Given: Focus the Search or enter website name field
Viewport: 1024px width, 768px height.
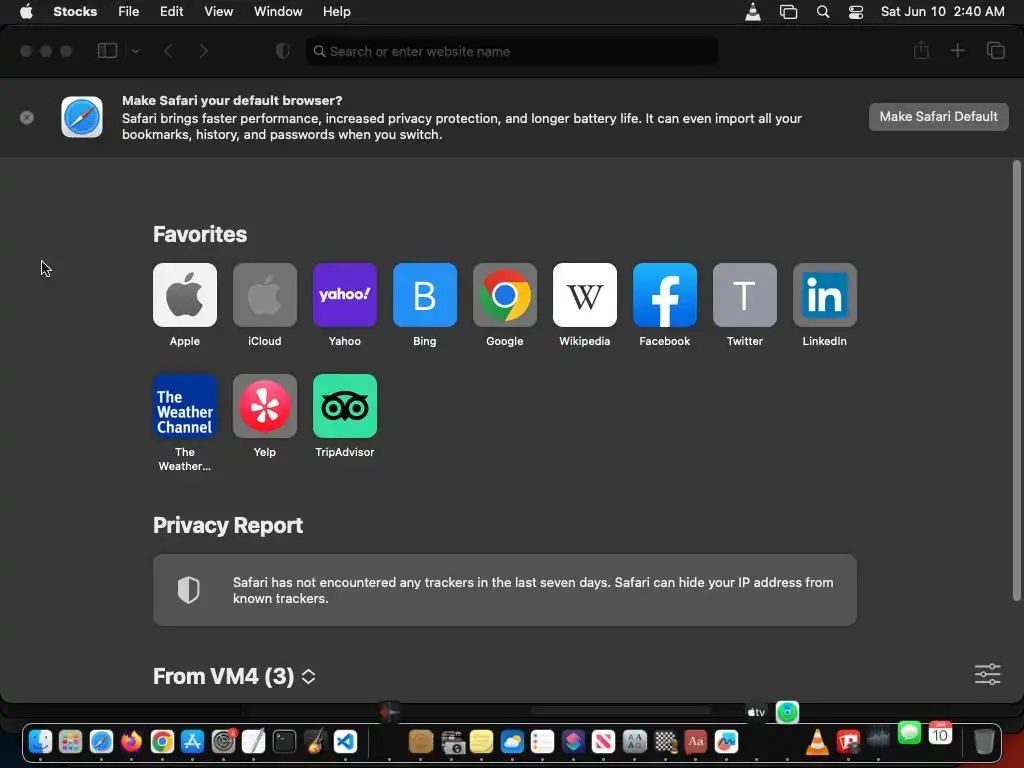Looking at the screenshot, I should [x=512, y=51].
